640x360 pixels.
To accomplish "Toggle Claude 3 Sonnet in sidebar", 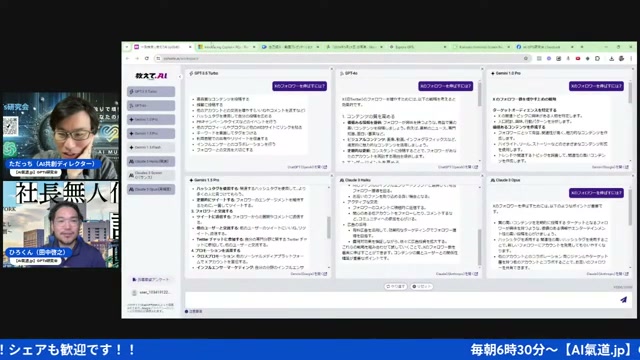I will [151, 175].
